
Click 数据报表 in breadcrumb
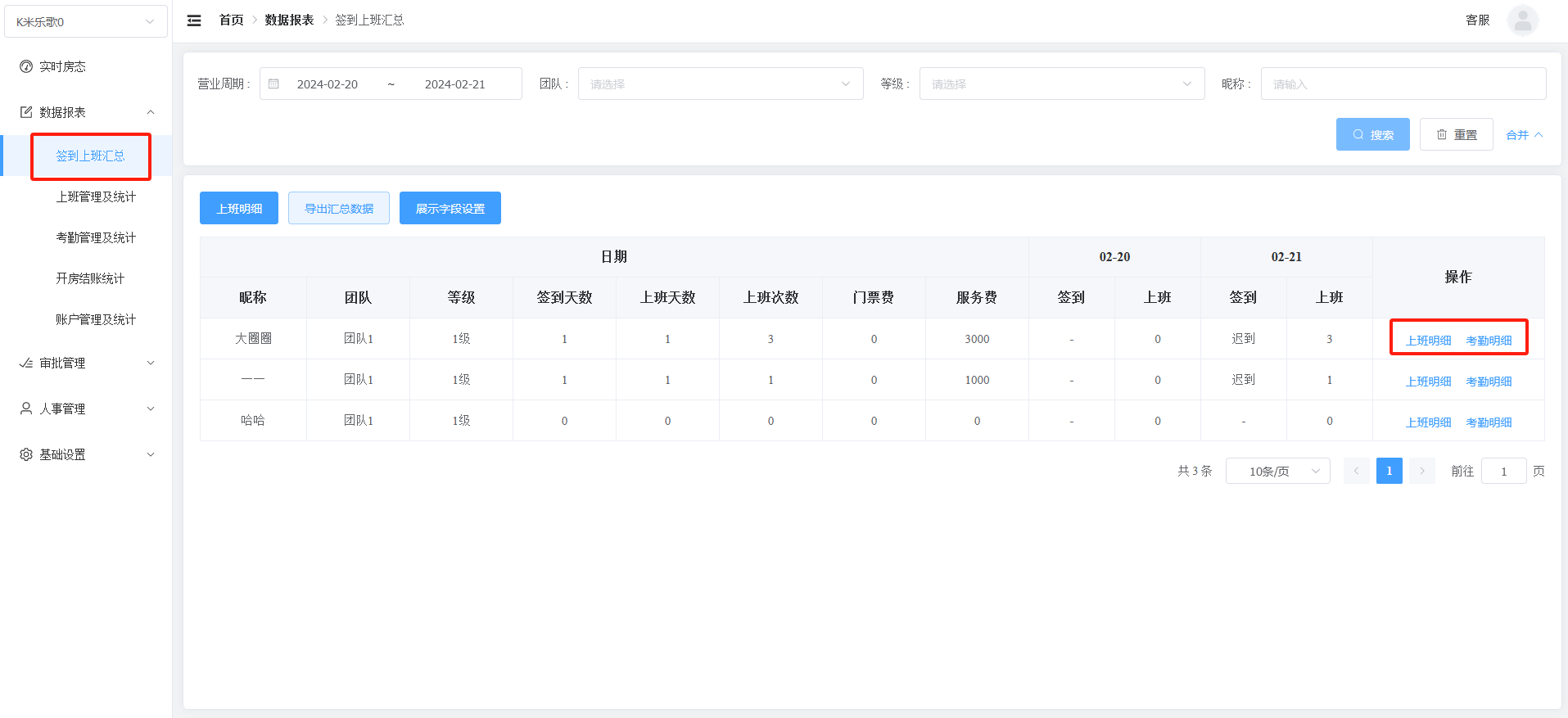pos(289,20)
